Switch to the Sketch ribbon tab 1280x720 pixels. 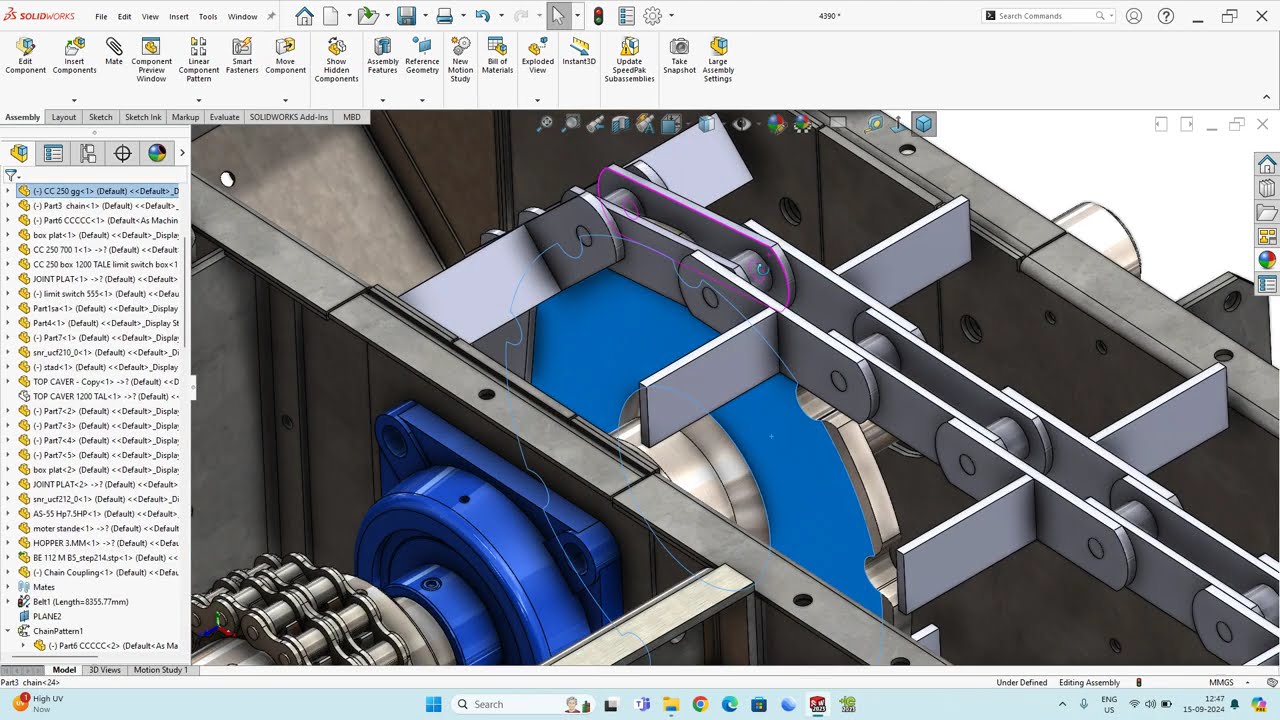tap(101, 117)
